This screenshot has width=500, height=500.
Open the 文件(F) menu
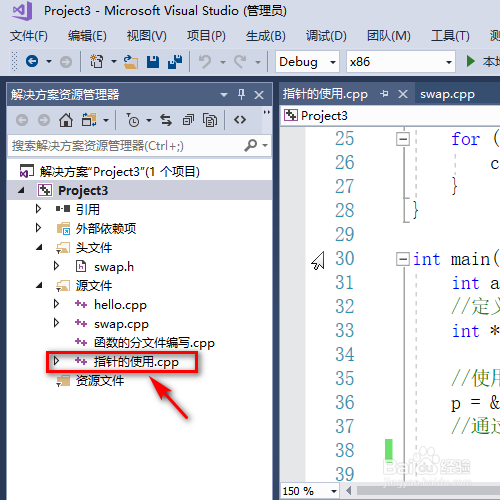(29, 36)
